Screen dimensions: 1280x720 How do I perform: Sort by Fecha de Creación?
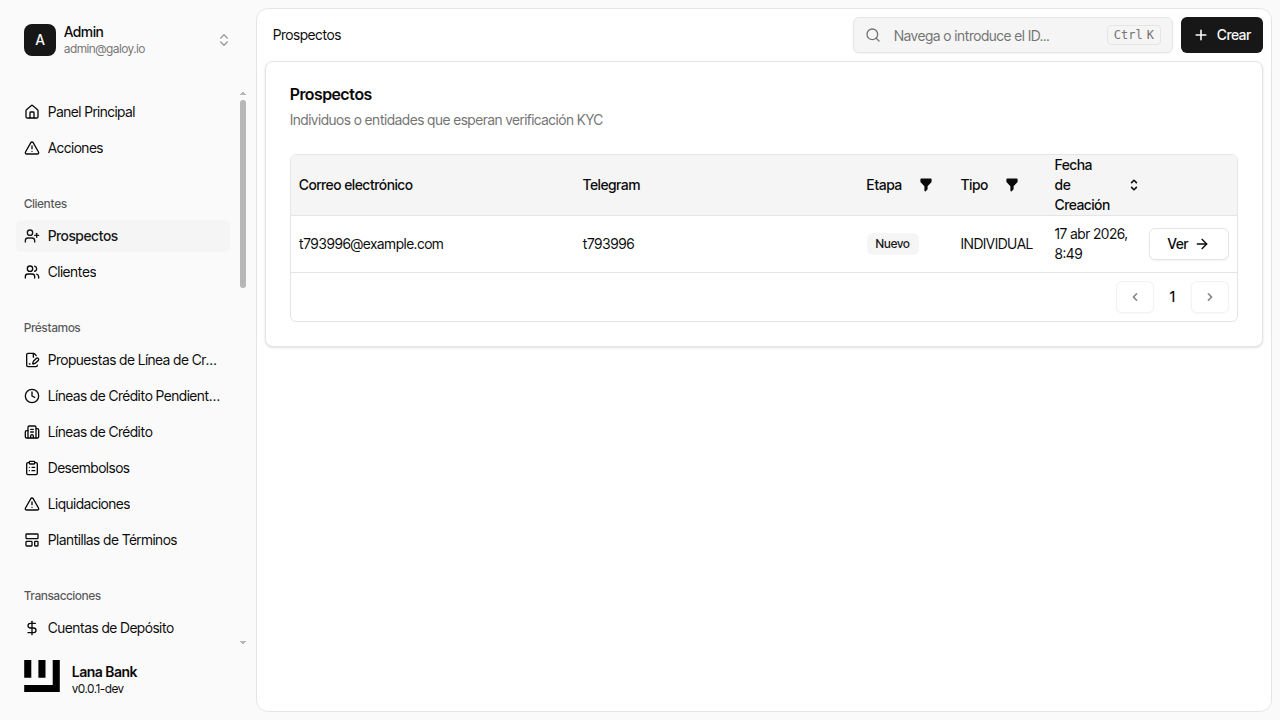pos(1133,184)
